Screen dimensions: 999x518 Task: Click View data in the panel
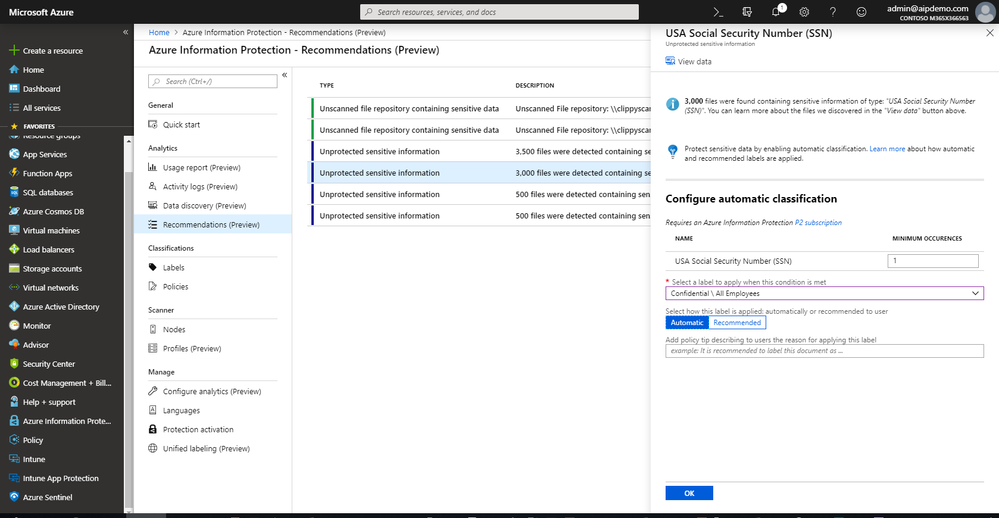coord(694,61)
